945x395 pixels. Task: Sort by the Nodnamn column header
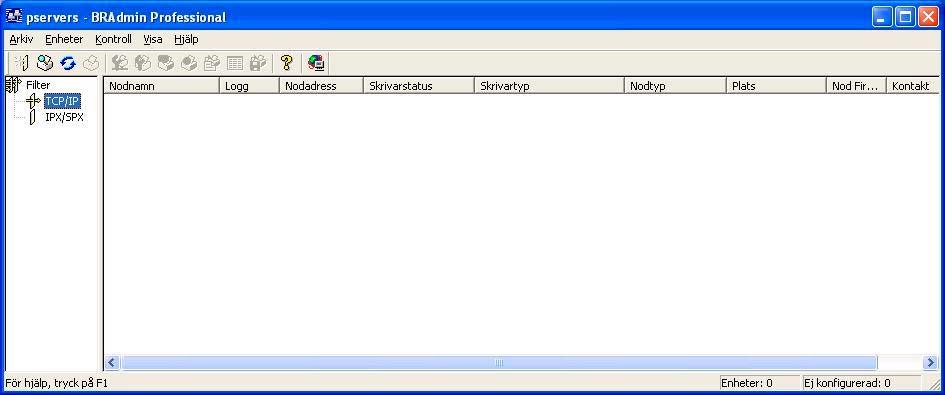pyautogui.click(x=162, y=86)
